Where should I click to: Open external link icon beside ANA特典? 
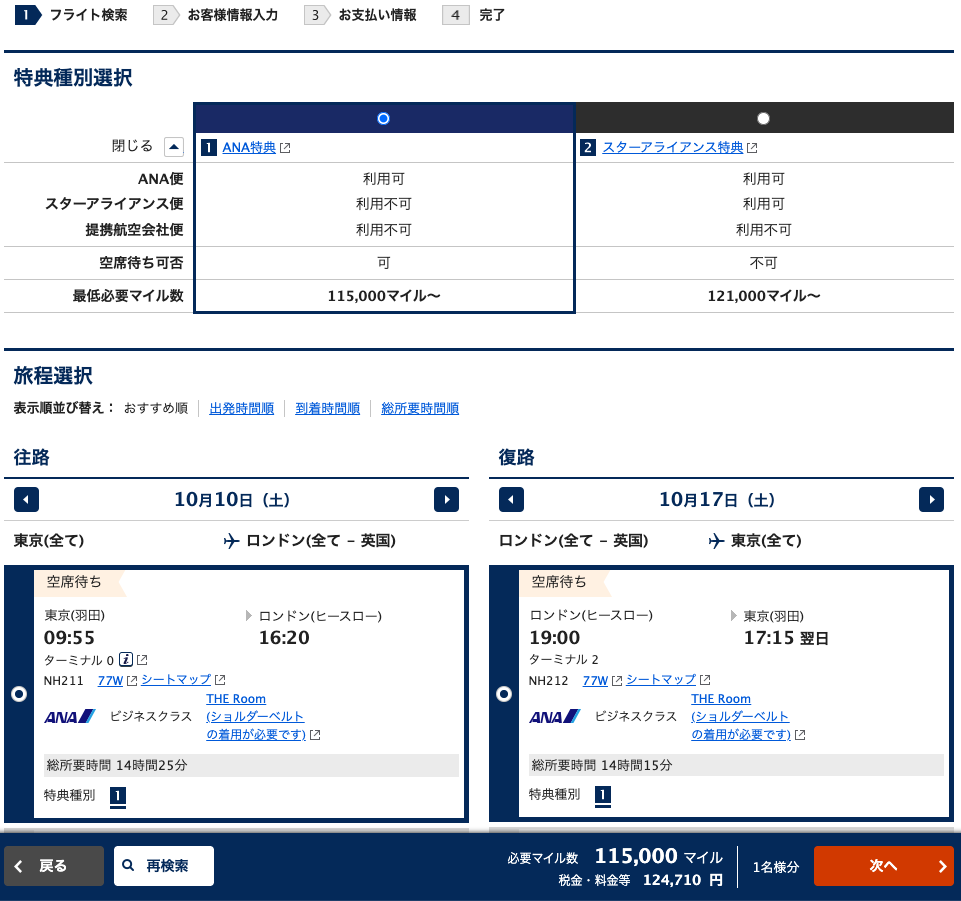pyautogui.click(x=285, y=148)
